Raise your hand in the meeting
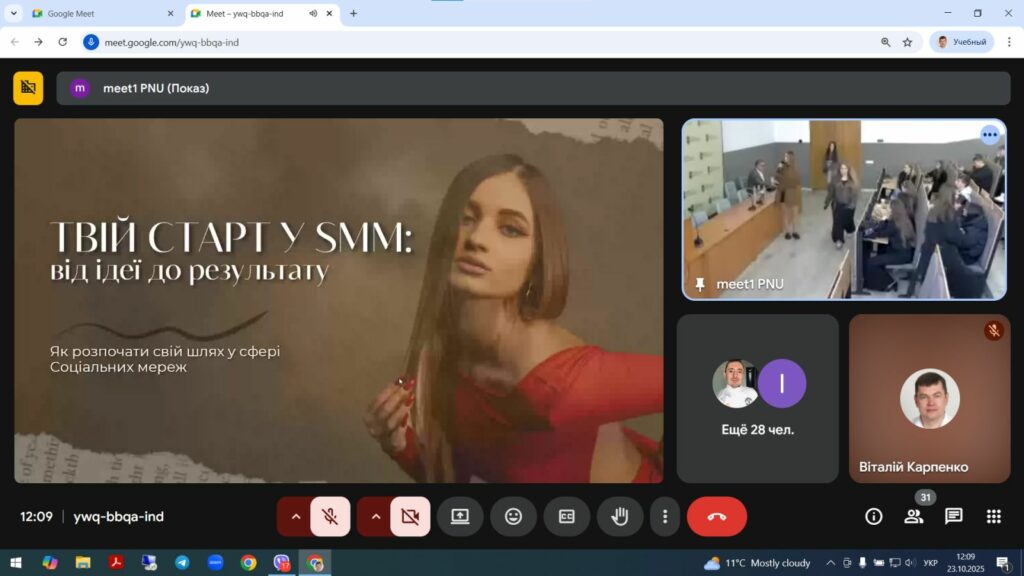The image size is (1024, 576). 620,516
